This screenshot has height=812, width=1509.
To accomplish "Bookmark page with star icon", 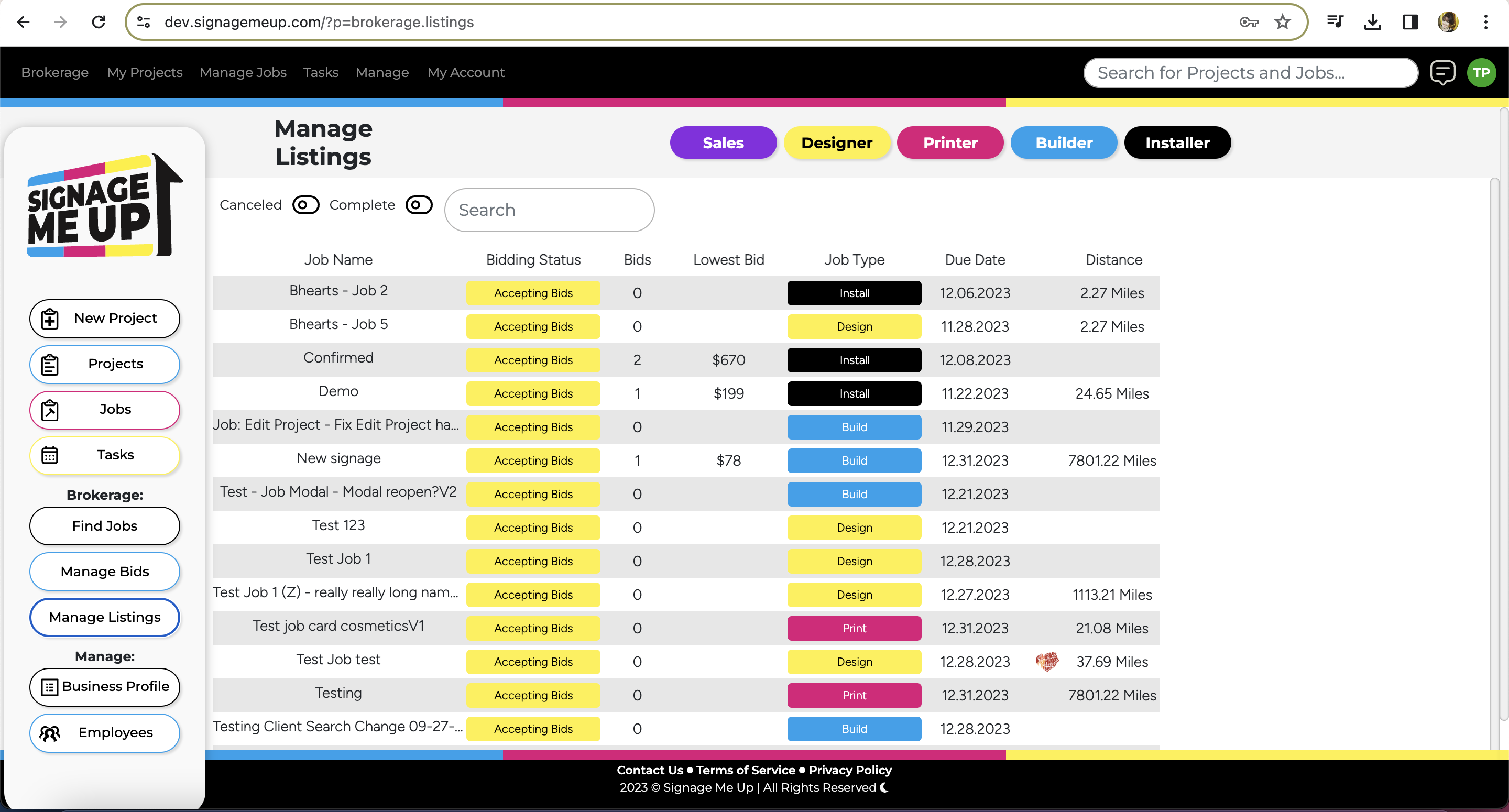I will [x=1282, y=22].
